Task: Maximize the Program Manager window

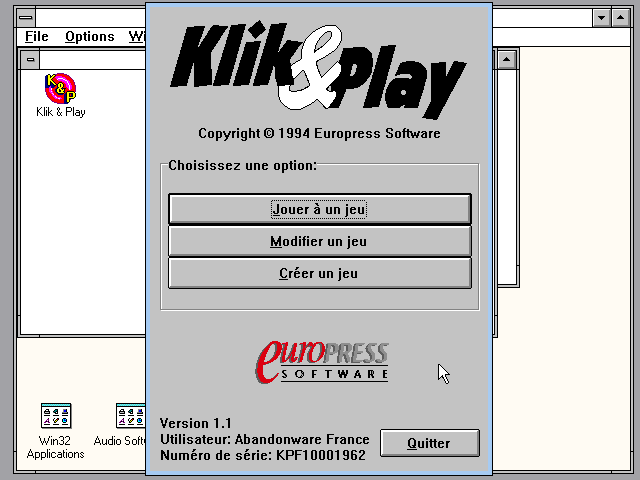Action: point(622,17)
